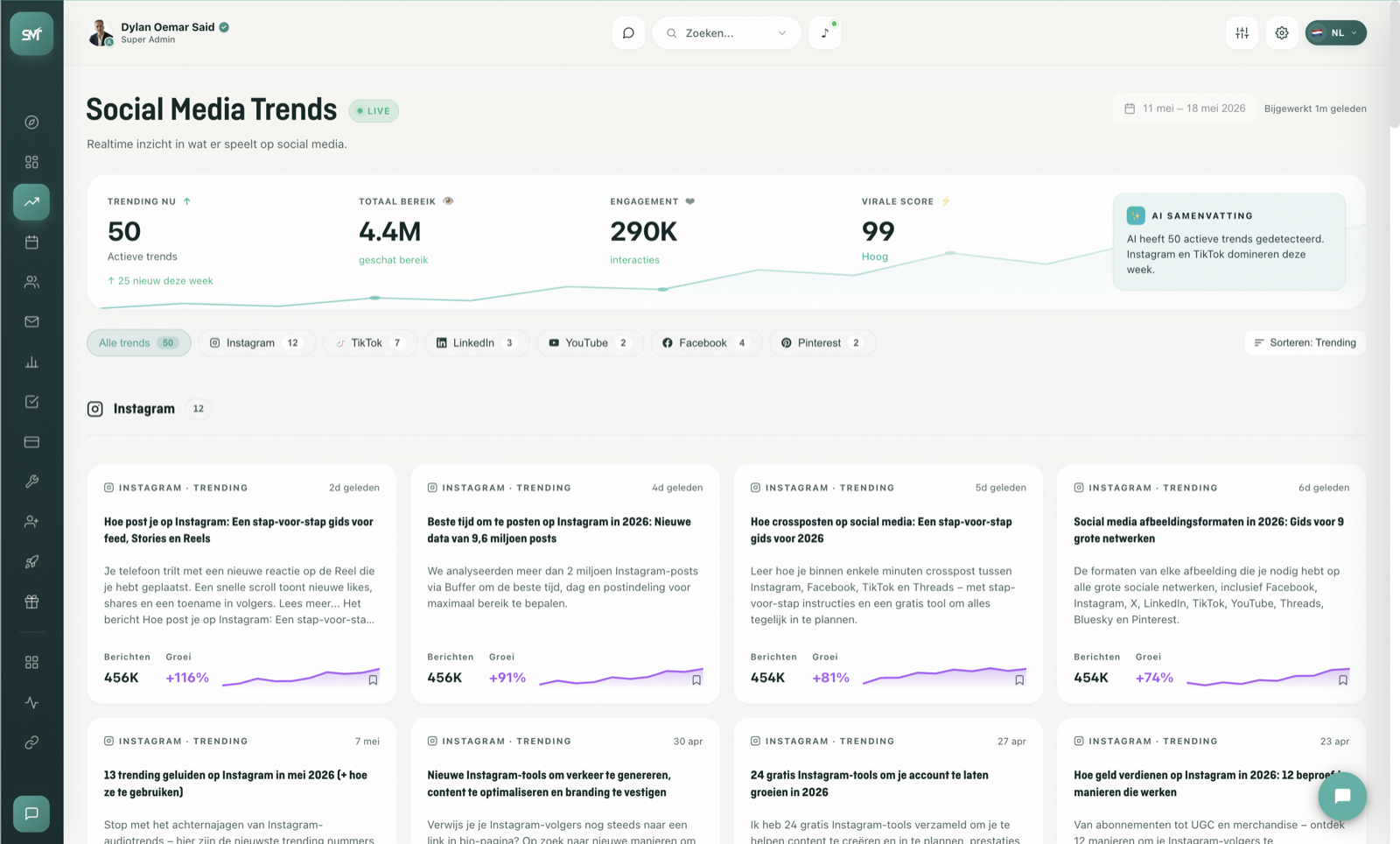Open 'Hoe geld verdienen op Instagram' article
1400x844 pixels.
point(1207,784)
